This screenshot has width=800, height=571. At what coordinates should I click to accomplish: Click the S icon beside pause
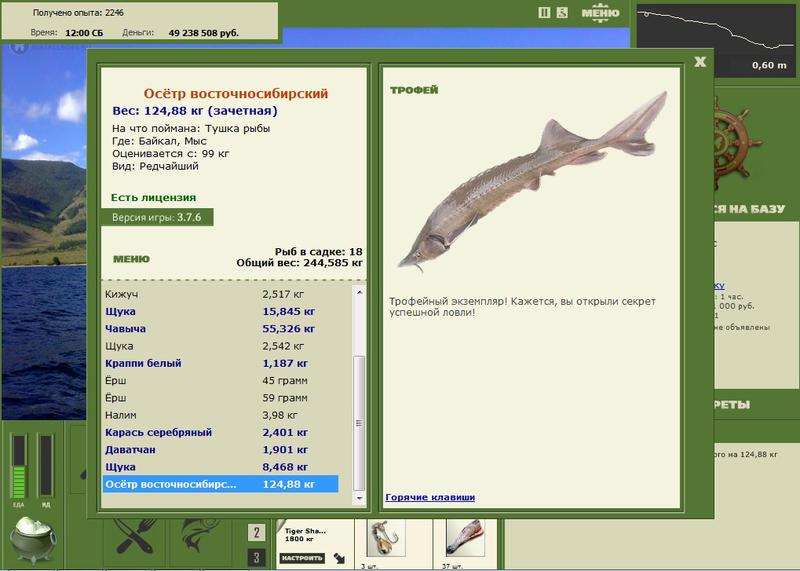click(562, 13)
